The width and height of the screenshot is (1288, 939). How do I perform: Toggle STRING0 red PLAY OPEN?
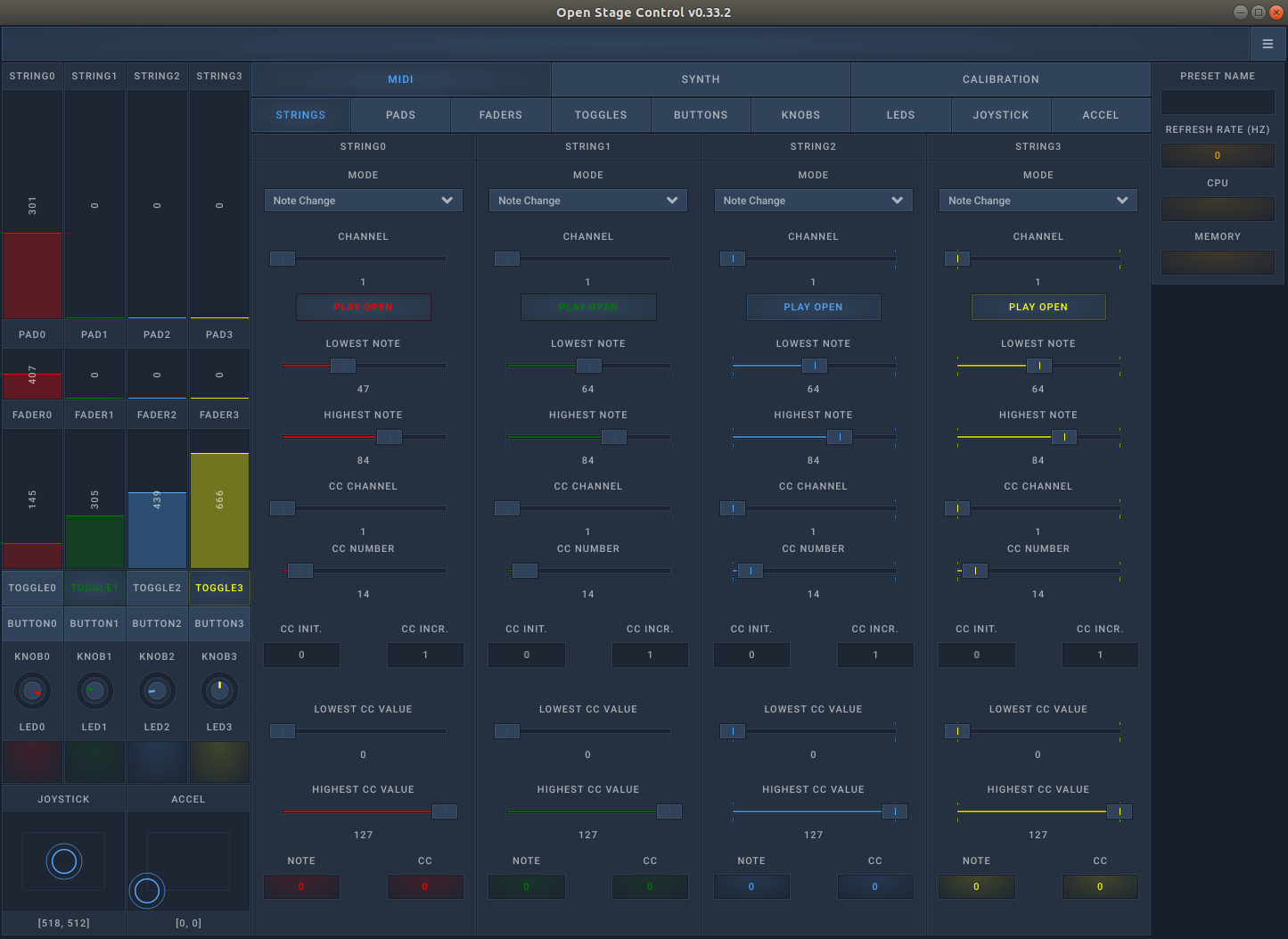pos(363,307)
